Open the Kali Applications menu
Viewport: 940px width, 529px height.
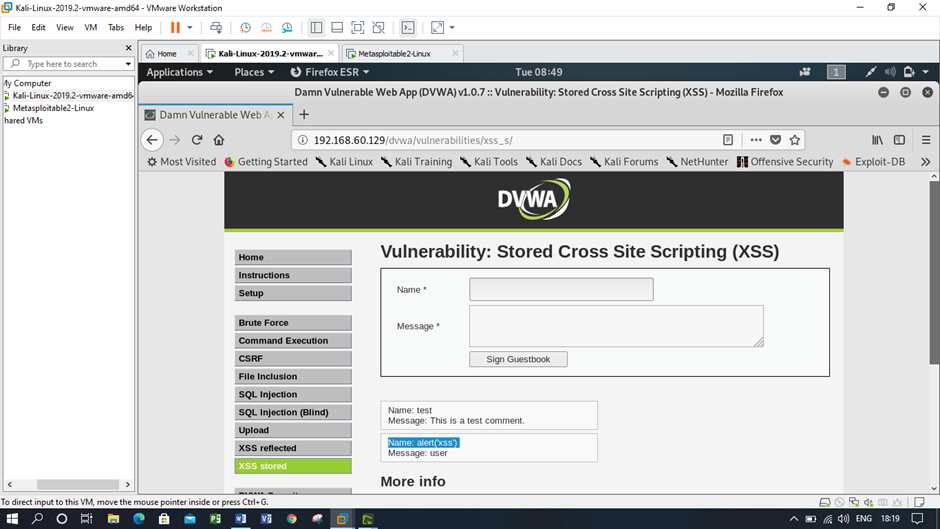coord(179,72)
